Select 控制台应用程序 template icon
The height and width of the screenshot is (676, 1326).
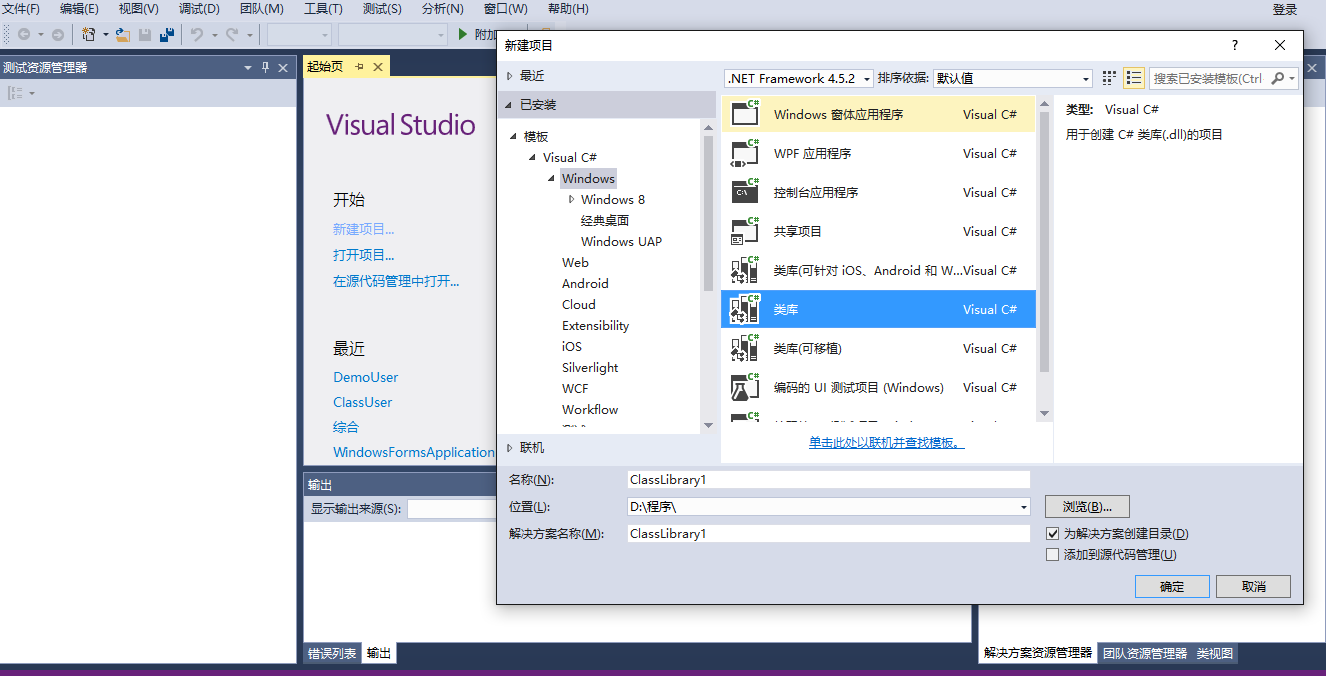click(x=746, y=192)
